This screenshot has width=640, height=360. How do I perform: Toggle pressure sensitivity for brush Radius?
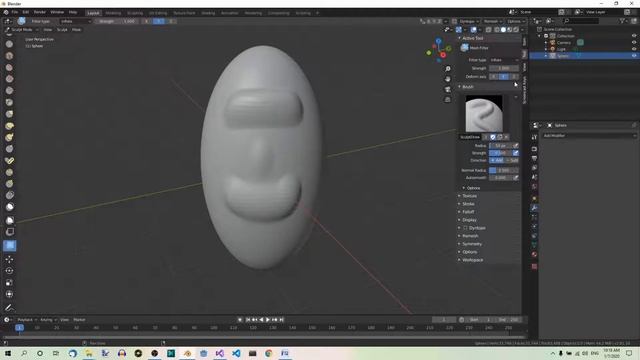pyautogui.click(x=516, y=146)
